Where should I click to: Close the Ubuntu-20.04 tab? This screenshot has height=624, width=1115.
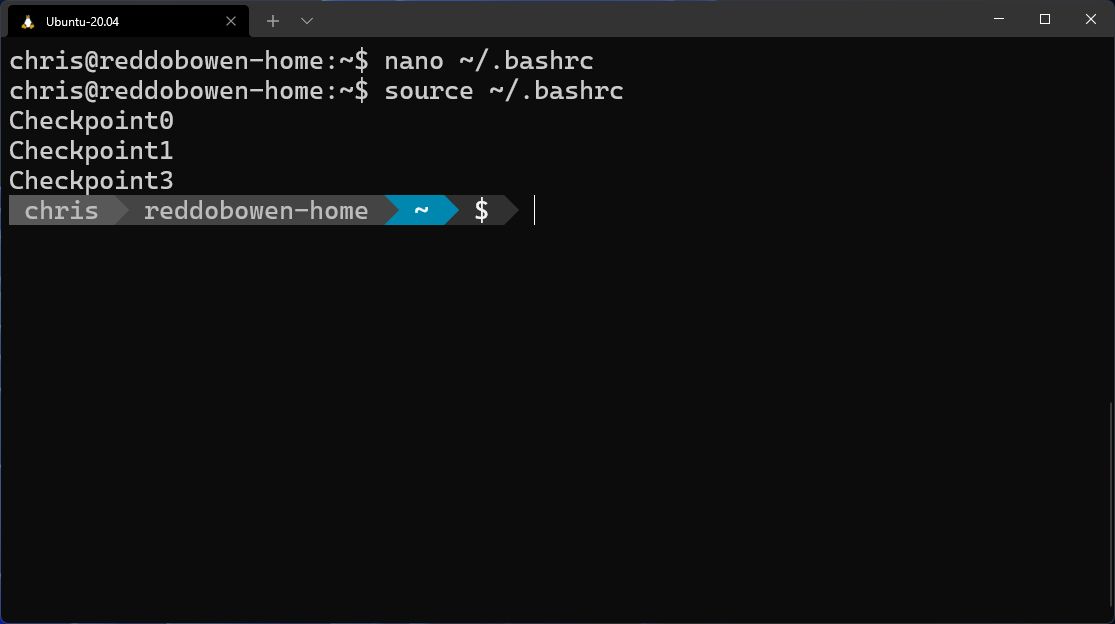(x=231, y=21)
